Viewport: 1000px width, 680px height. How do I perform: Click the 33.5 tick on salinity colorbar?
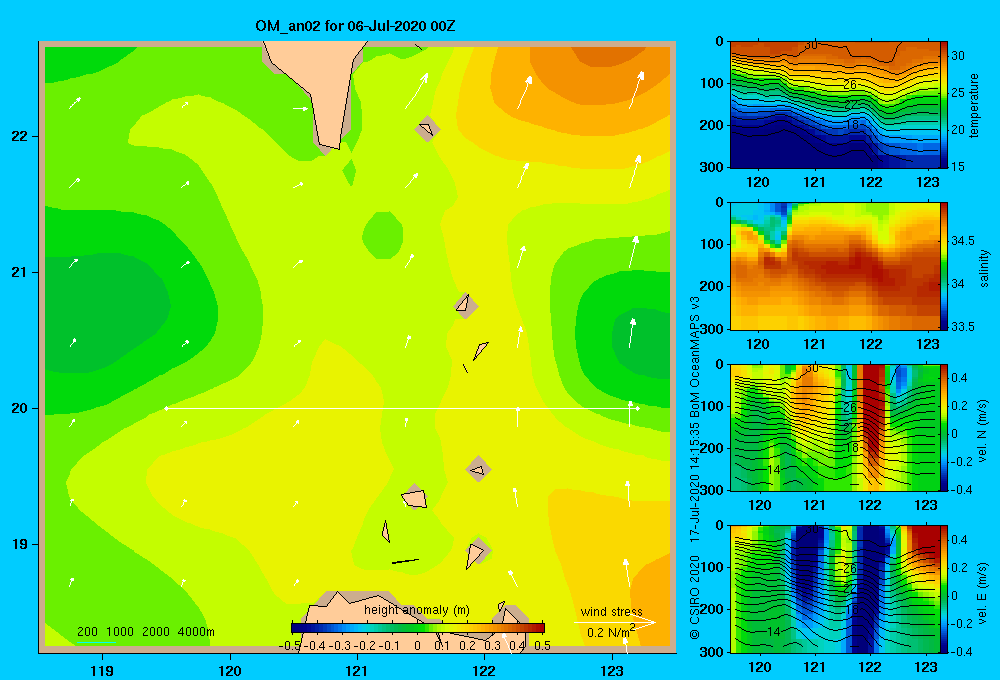click(963, 326)
